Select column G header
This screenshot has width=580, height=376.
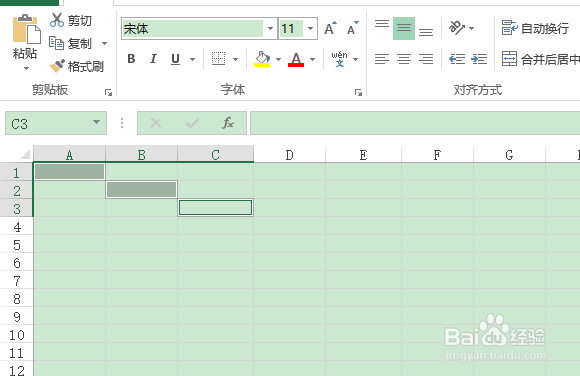[509, 155]
